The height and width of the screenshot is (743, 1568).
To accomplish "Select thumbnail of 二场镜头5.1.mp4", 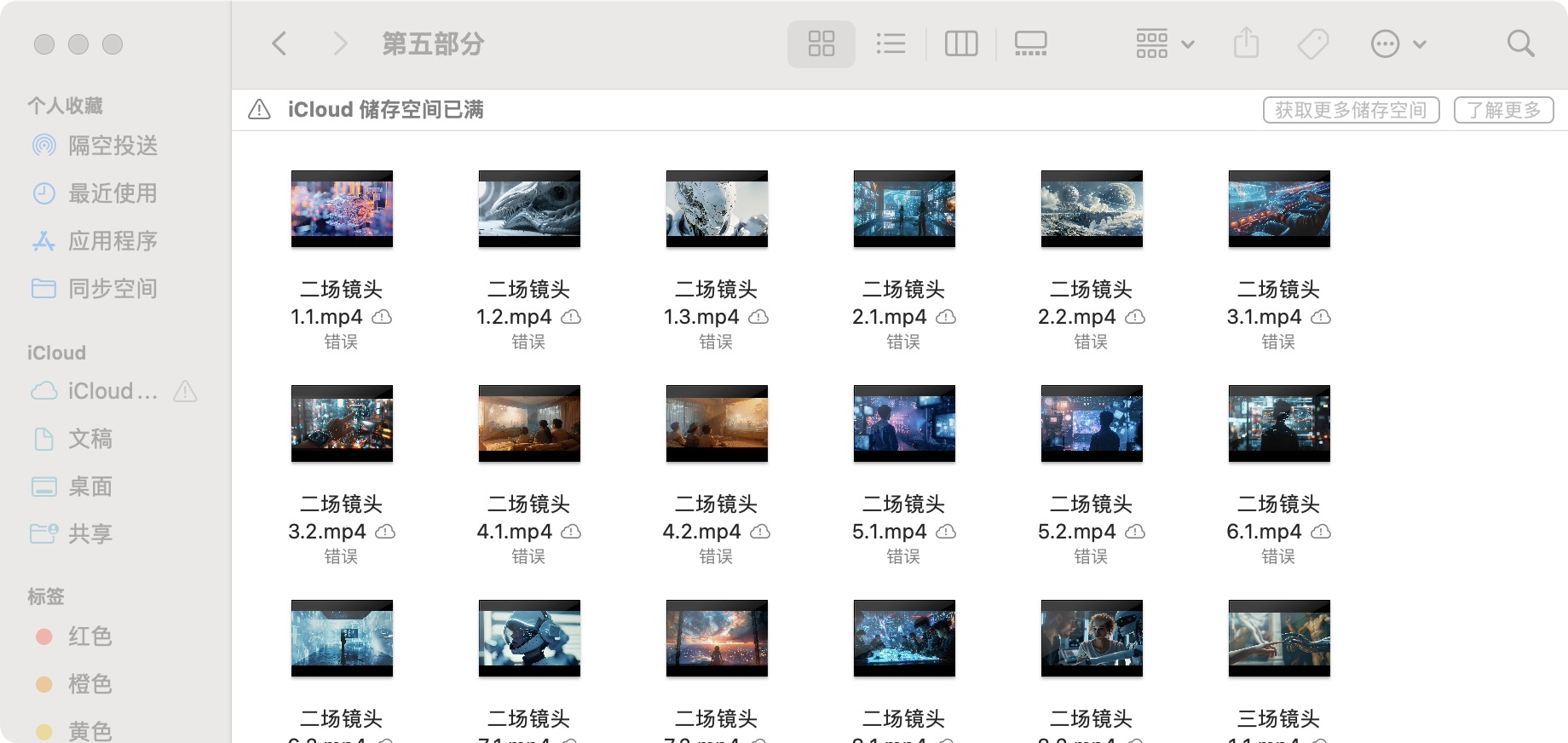I will click(904, 423).
